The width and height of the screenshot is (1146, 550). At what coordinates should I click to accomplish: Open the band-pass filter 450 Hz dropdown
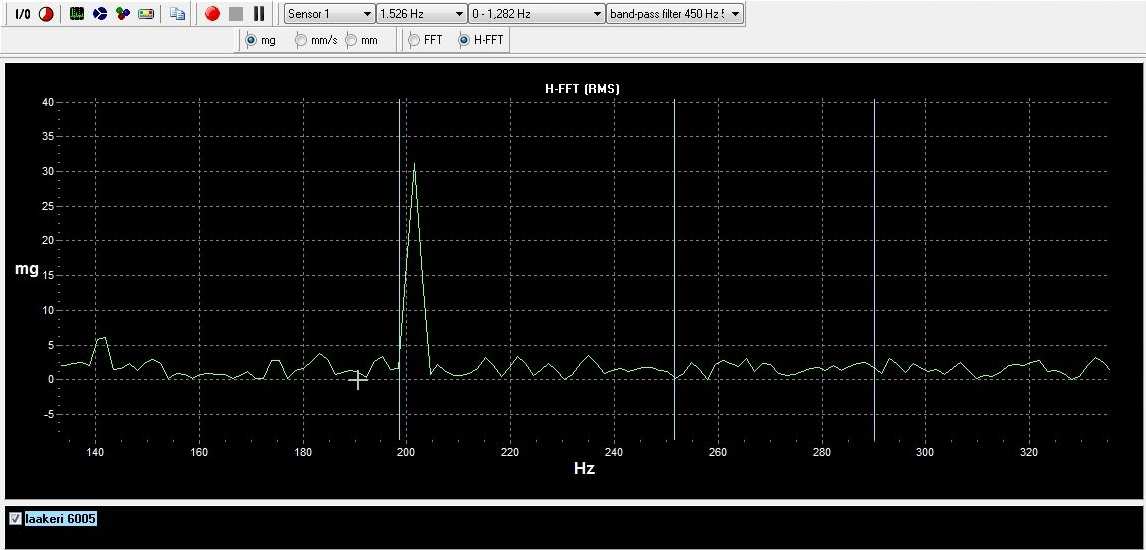(675, 14)
